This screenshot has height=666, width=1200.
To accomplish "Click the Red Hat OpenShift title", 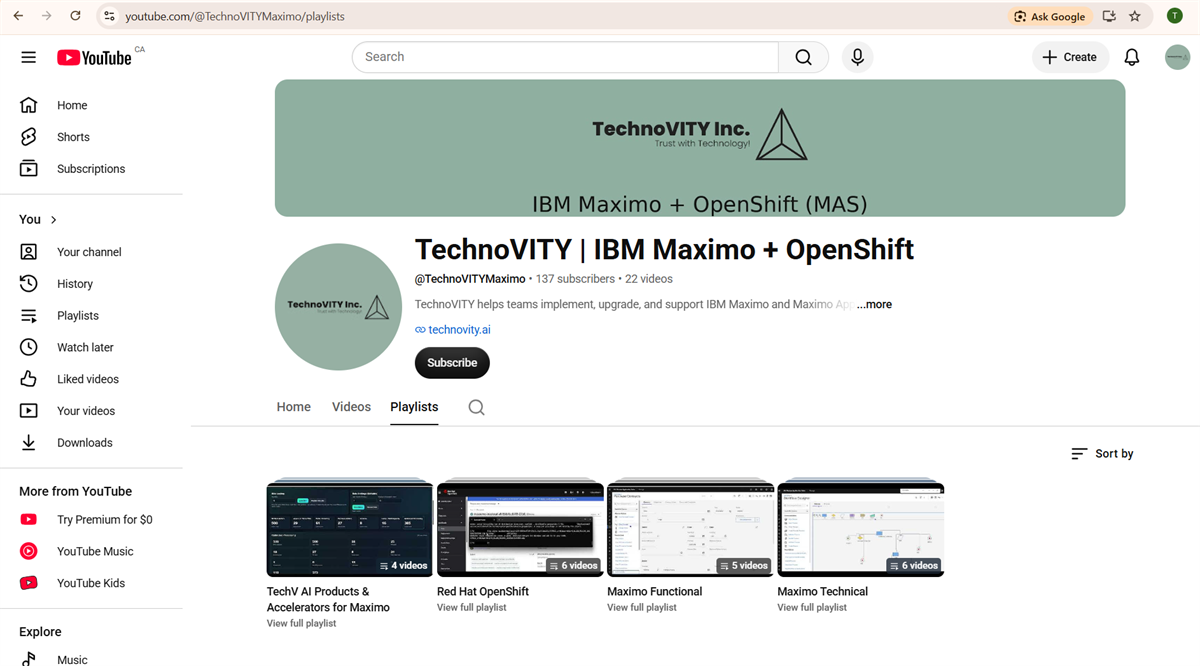I will click(483, 591).
